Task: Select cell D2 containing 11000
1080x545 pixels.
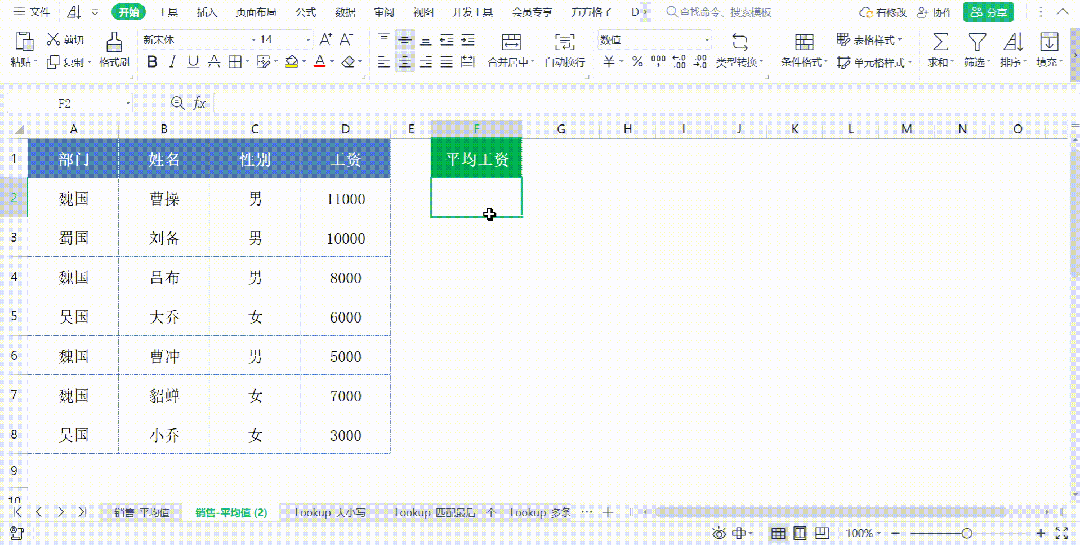Action: coord(345,199)
